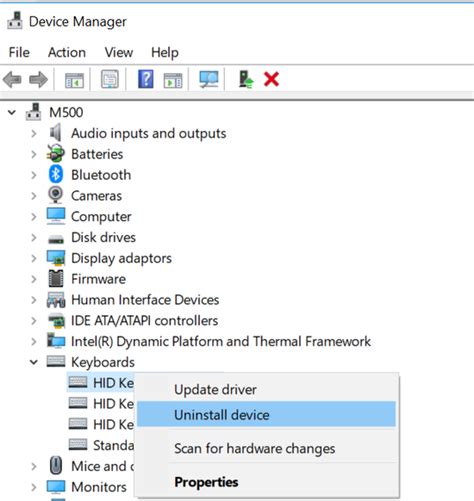474x501 pixels.
Task: Click the Keyboards category icon
Action: pyautogui.click(x=56, y=361)
